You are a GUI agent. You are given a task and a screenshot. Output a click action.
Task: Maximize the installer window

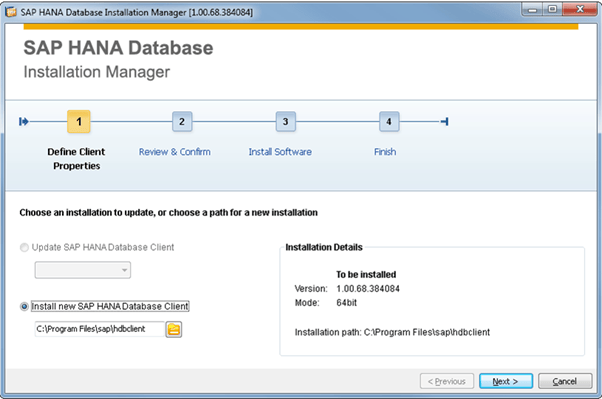[552, 10]
